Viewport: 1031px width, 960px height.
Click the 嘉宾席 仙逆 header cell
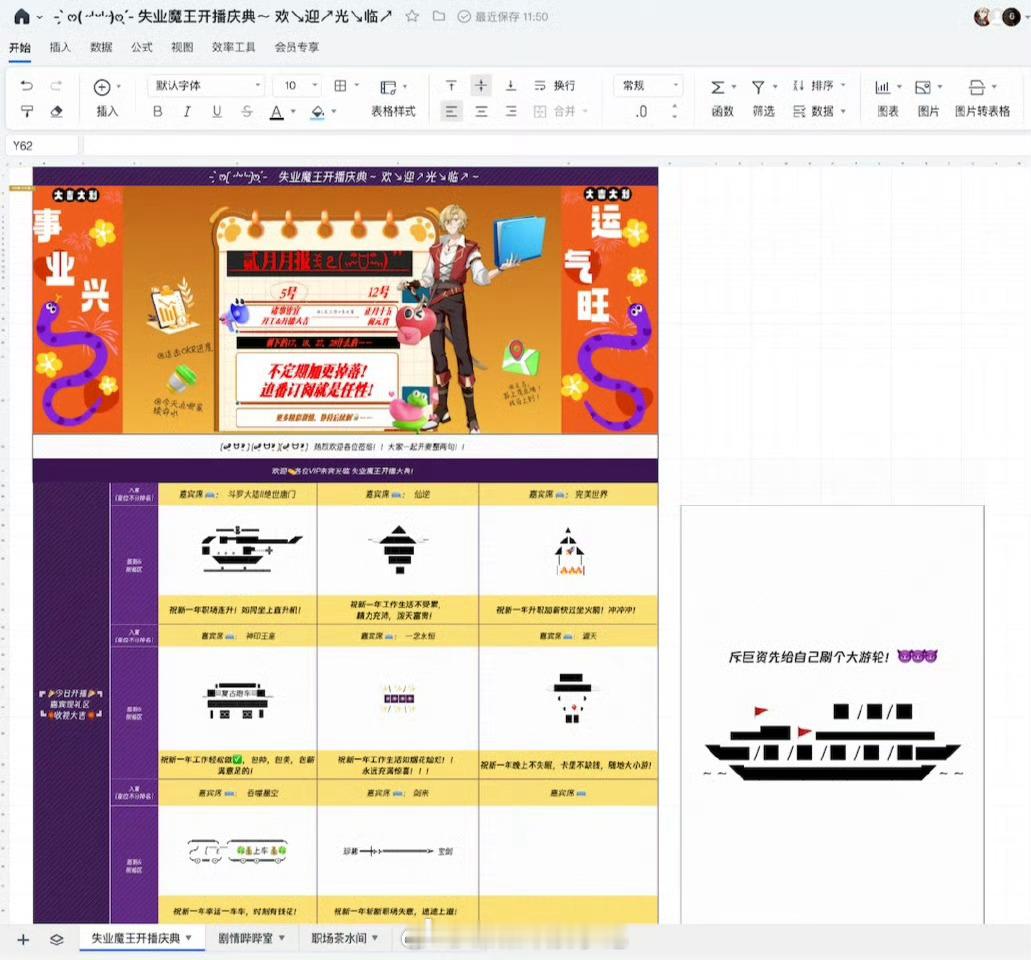coord(398,494)
